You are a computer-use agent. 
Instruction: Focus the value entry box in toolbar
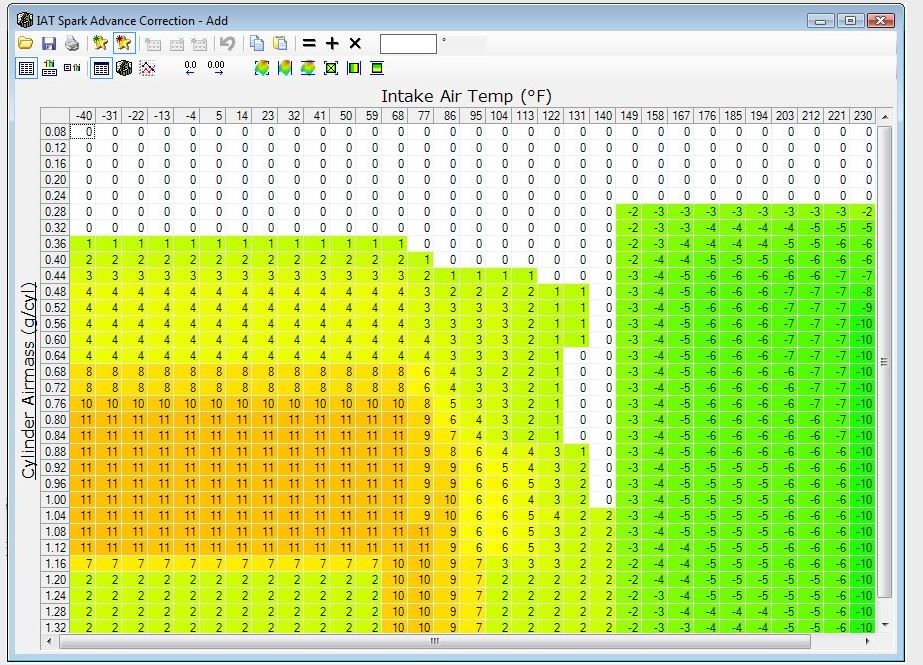click(x=409, y=44)
